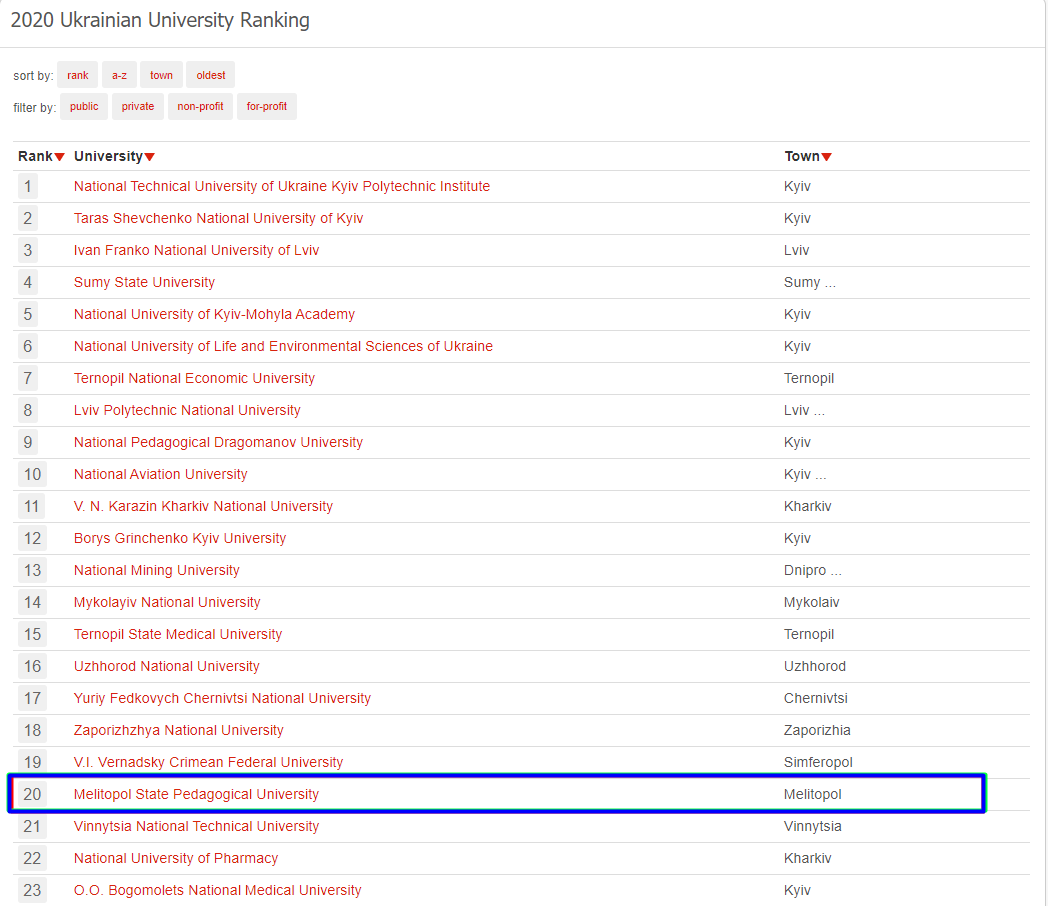Open Melitopol State Pedagogical University link
This screenshot has width=1048, height=906.
pyautogui.click(x=196, y=794)
